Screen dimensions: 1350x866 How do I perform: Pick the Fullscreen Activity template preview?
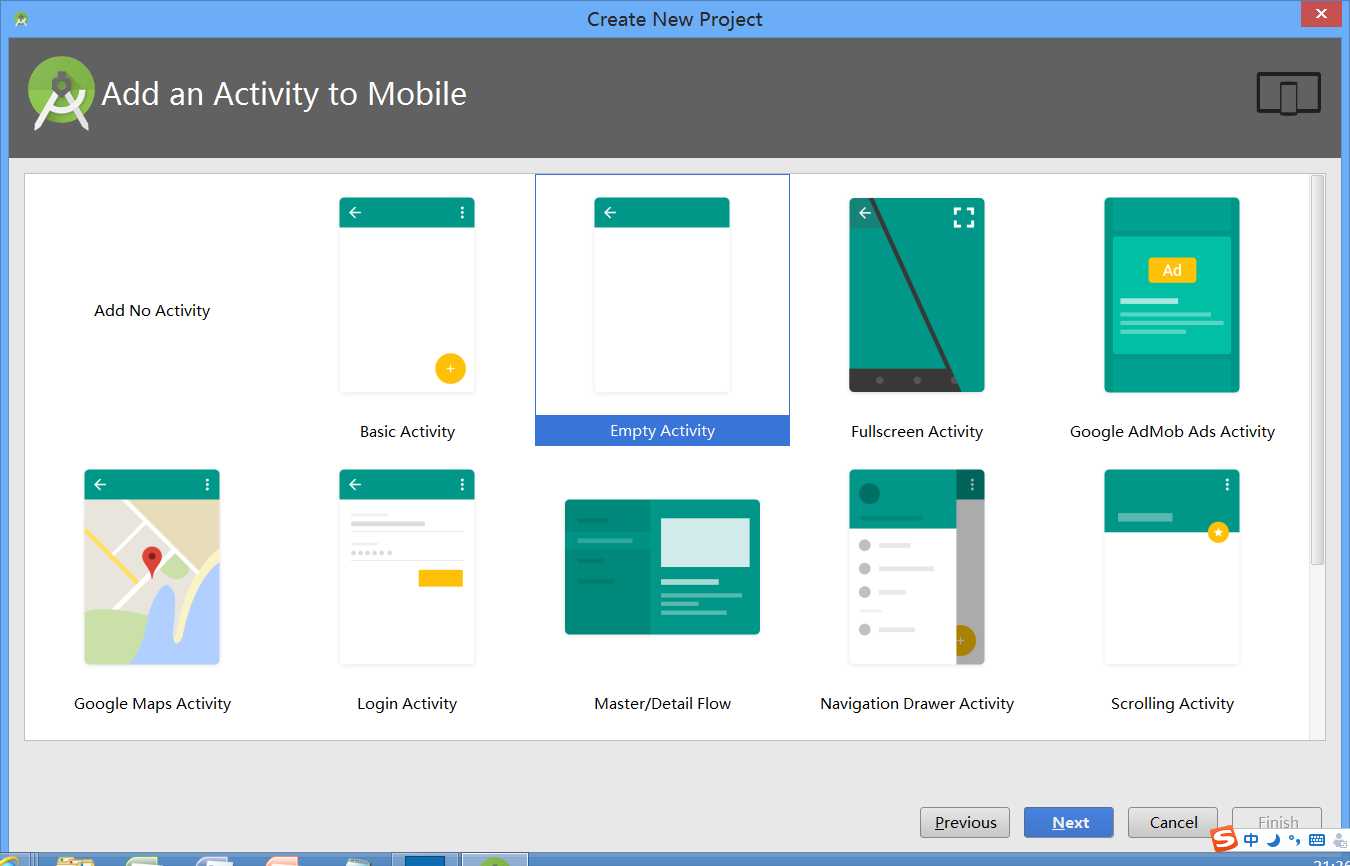[917, 295]
